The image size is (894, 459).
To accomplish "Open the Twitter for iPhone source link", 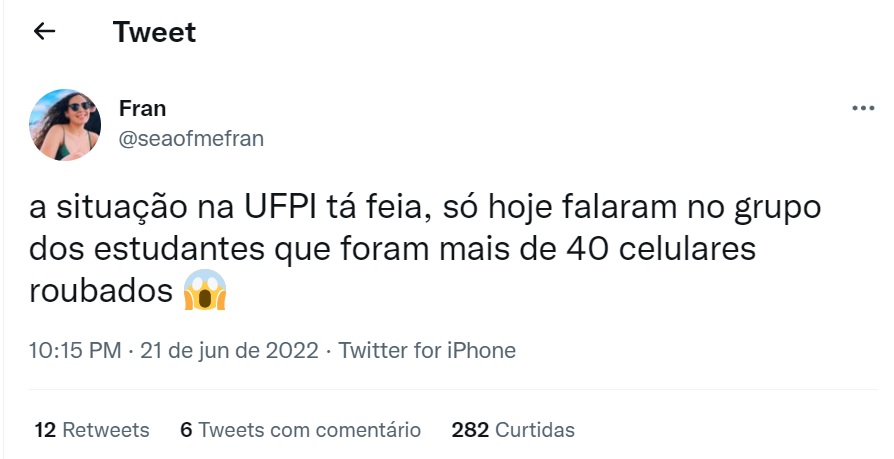I will (427, 351).
